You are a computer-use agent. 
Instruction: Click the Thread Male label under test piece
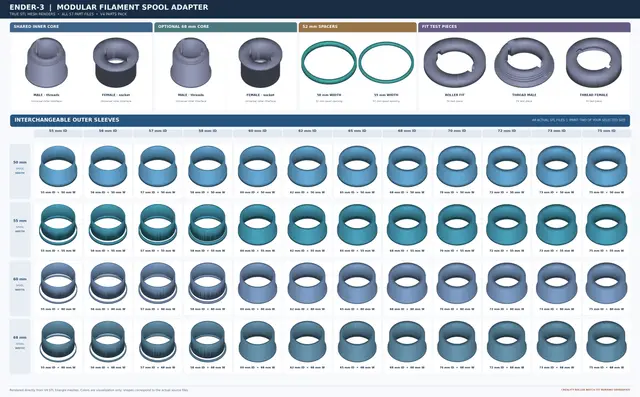[524, 95]
